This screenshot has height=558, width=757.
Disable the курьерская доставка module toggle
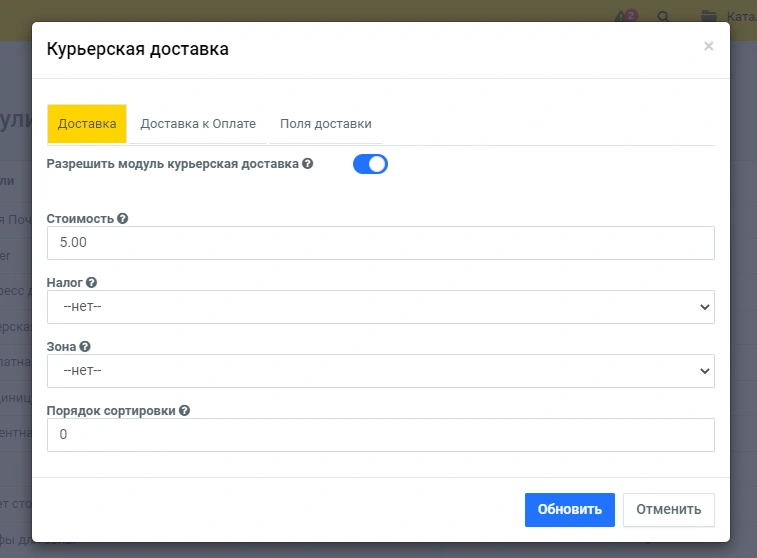click(370, 164)
